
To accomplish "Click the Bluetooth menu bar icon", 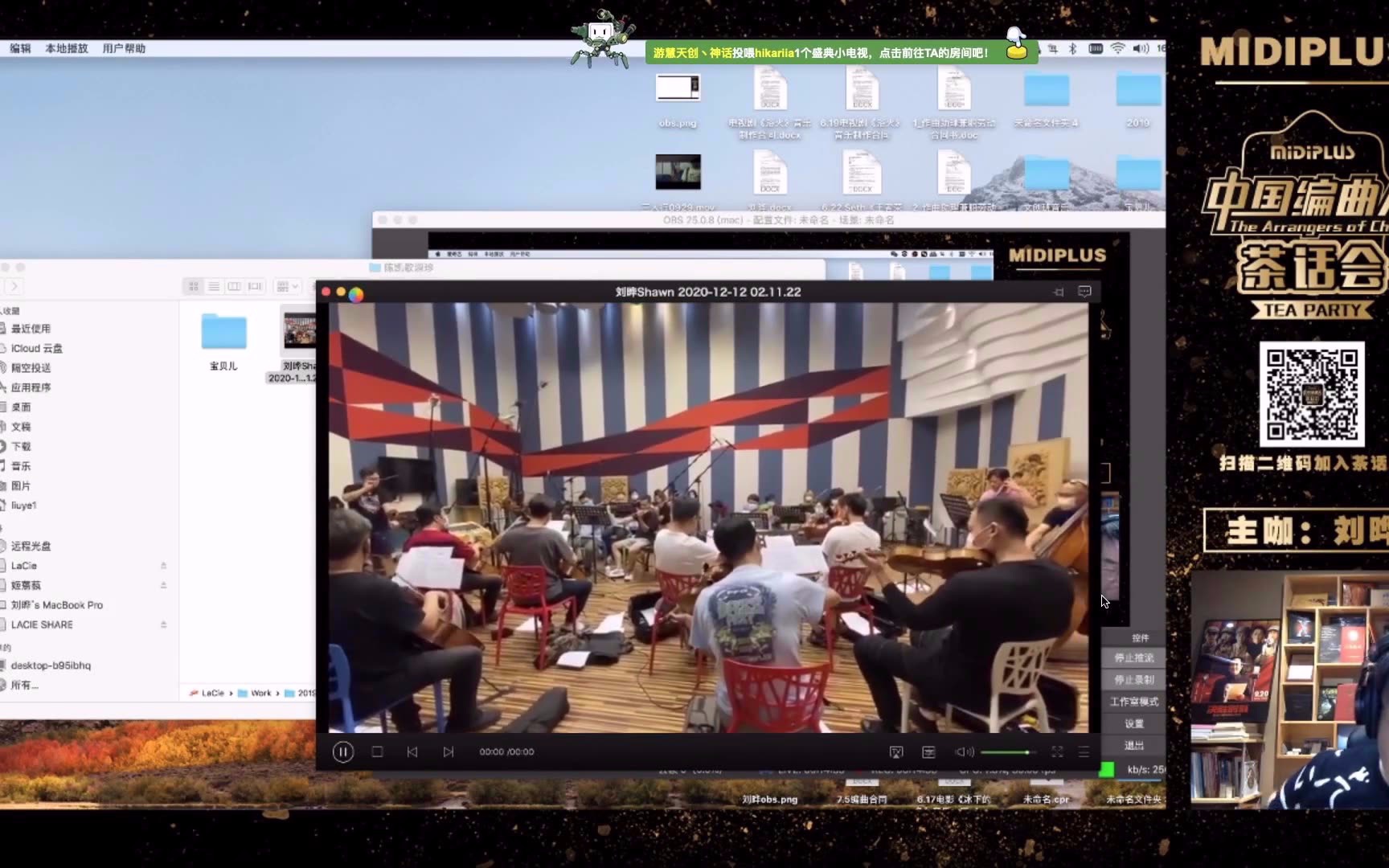I will (x=1072, y=48).
